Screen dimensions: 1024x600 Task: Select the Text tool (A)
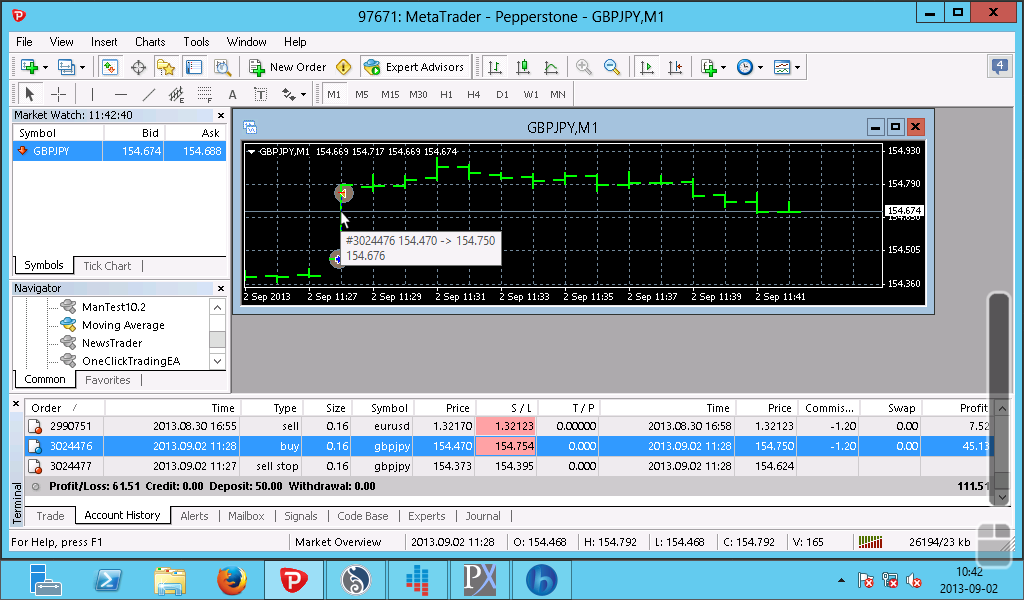[232, 95]
